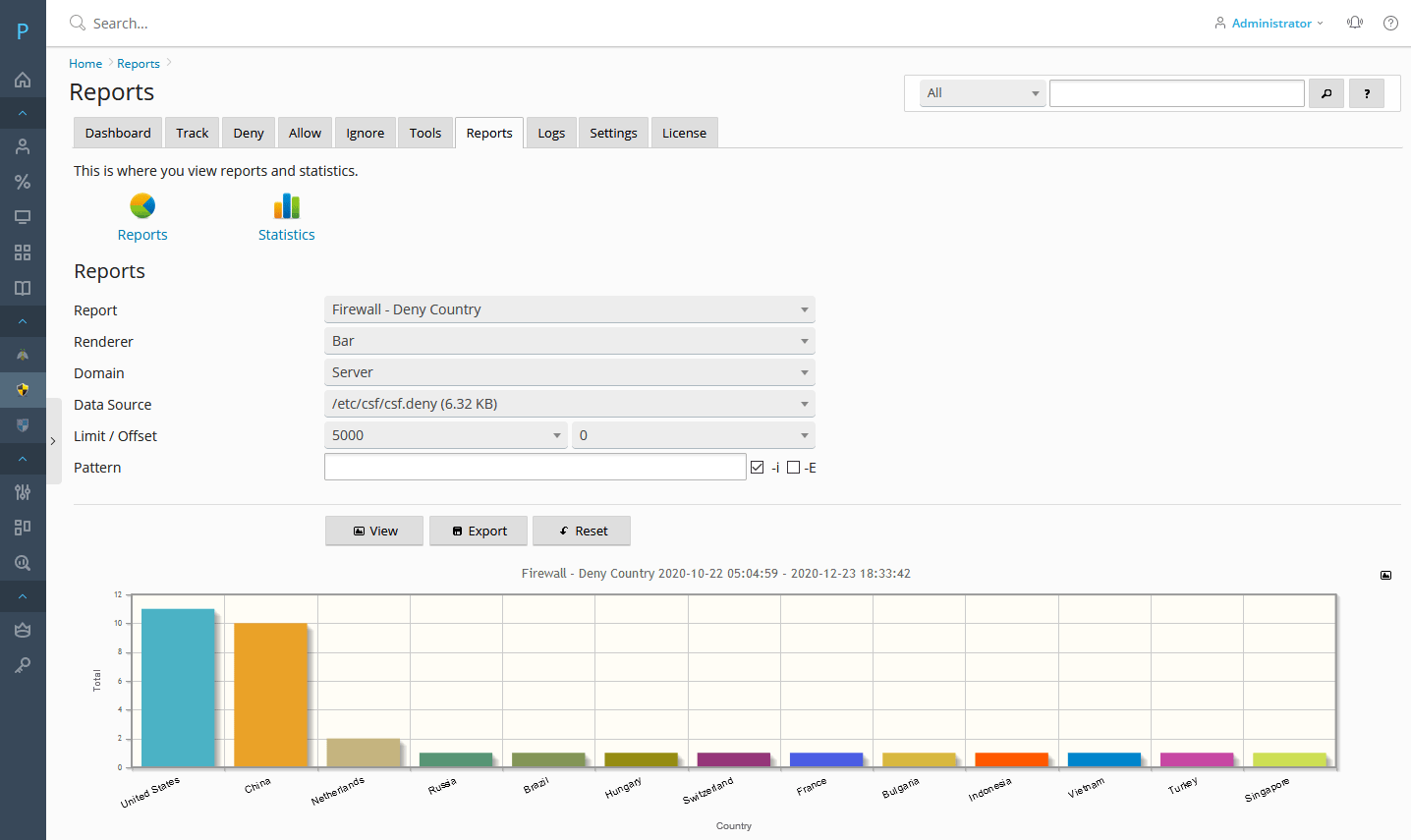
Task: Open the Renderer dropdown set to Bar
Action: click(570, 341)
